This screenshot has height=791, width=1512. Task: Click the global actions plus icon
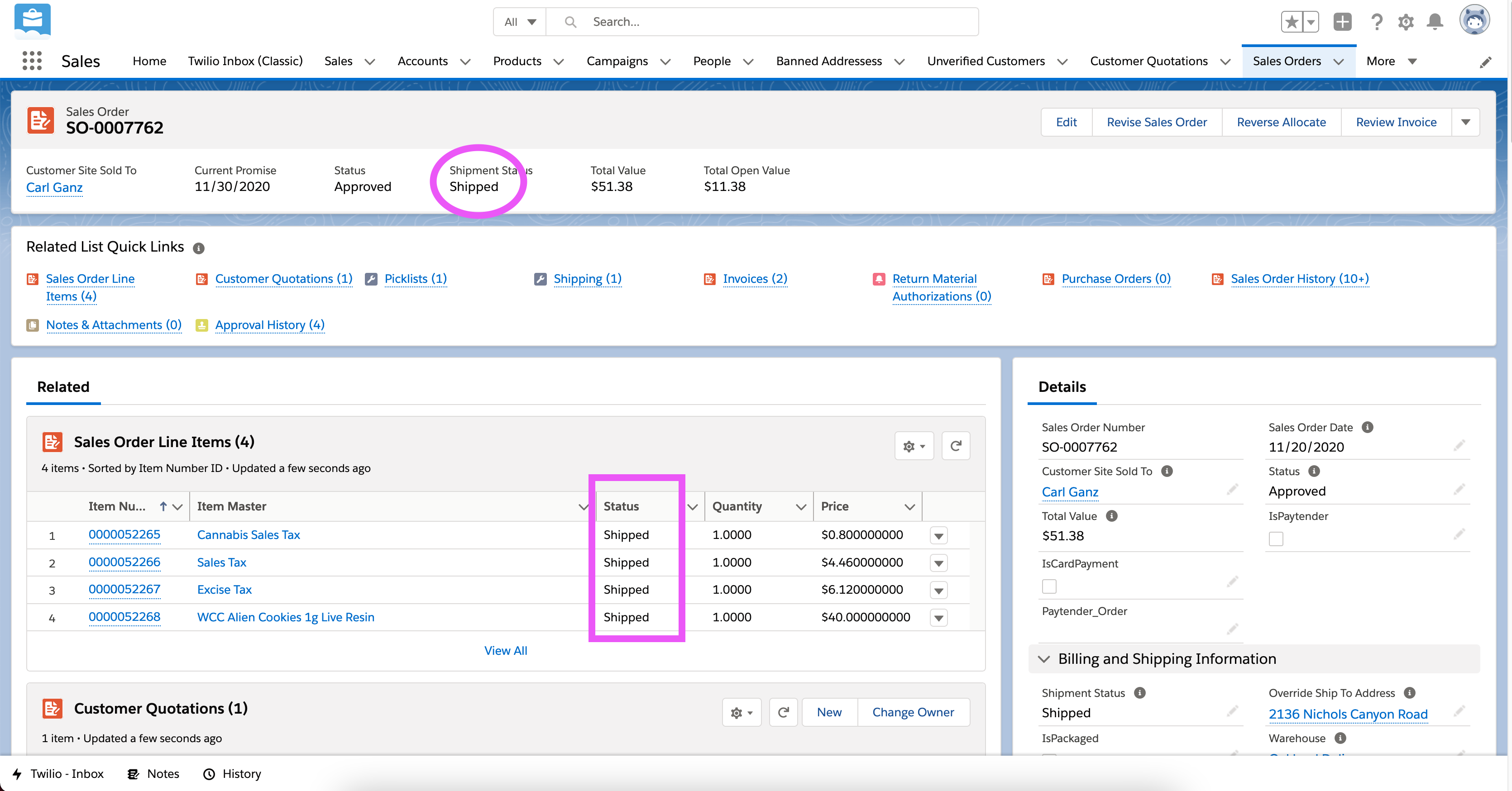click(1342, 22)
